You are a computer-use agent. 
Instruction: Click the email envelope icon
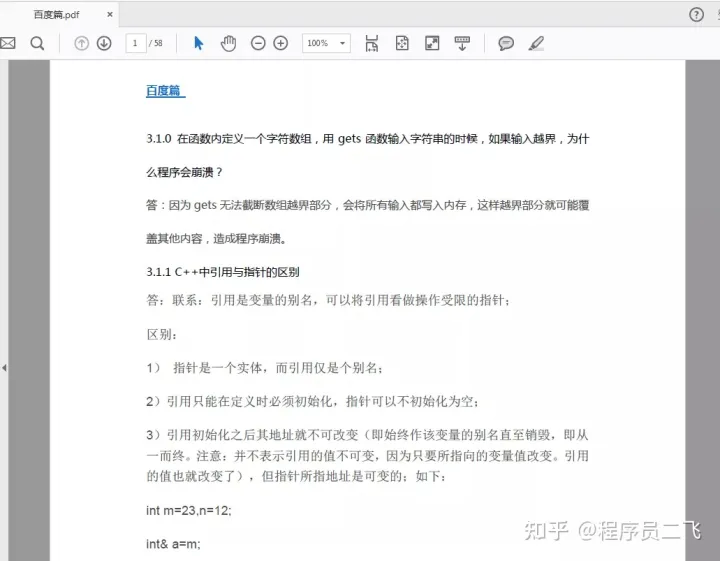point(7,43)
